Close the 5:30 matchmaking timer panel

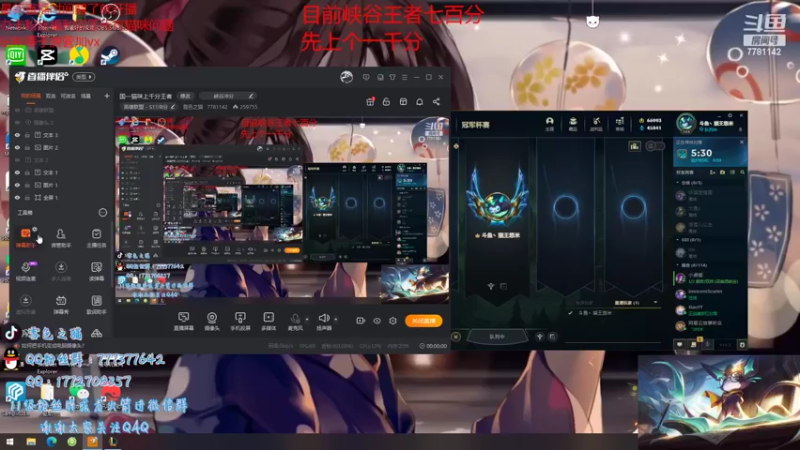click(x=742, y=142)
